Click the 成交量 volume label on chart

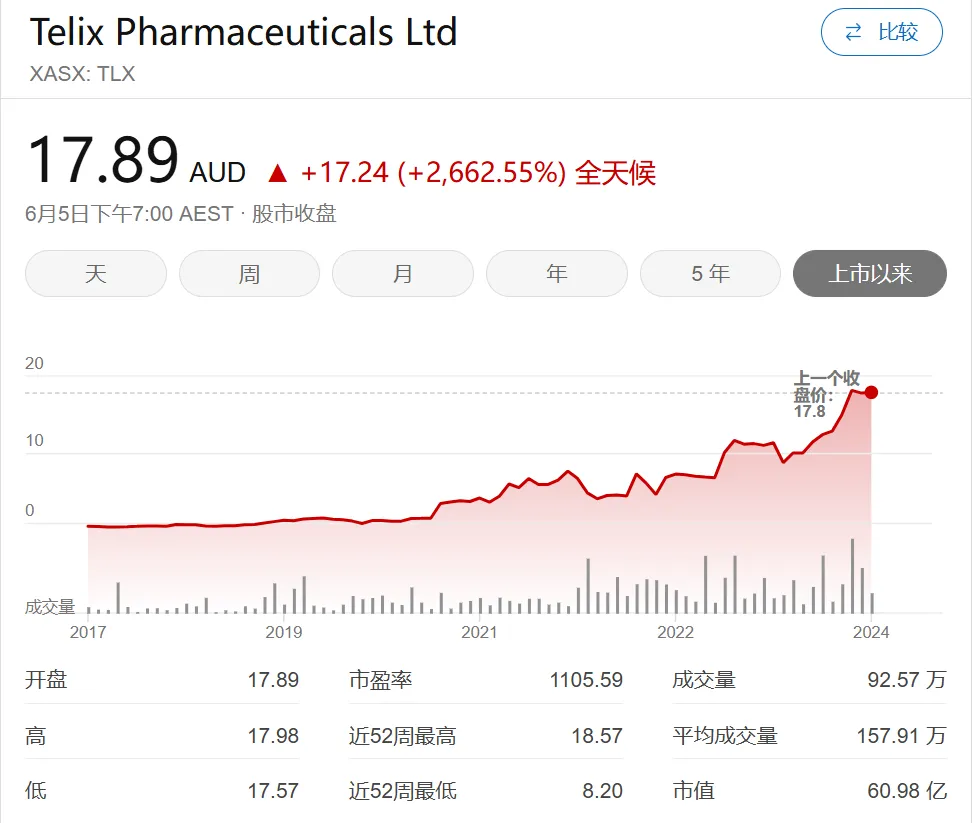tap(50, 607)
